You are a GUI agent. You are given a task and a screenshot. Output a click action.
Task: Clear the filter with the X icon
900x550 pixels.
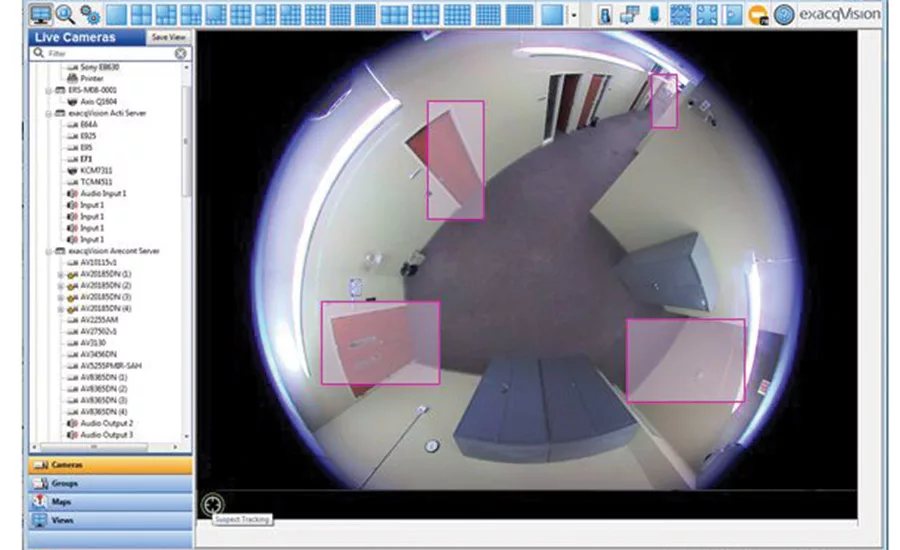point(180,53)
